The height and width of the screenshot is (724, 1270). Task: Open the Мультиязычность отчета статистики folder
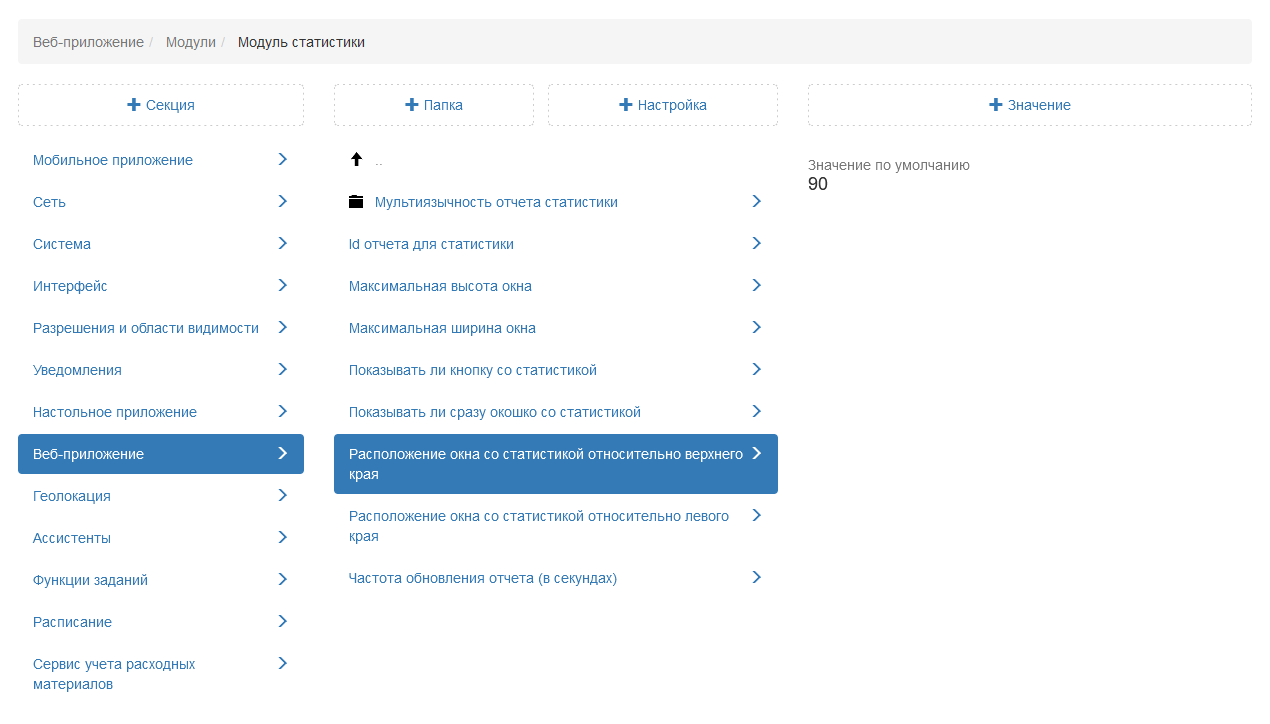tap(495, 202)
